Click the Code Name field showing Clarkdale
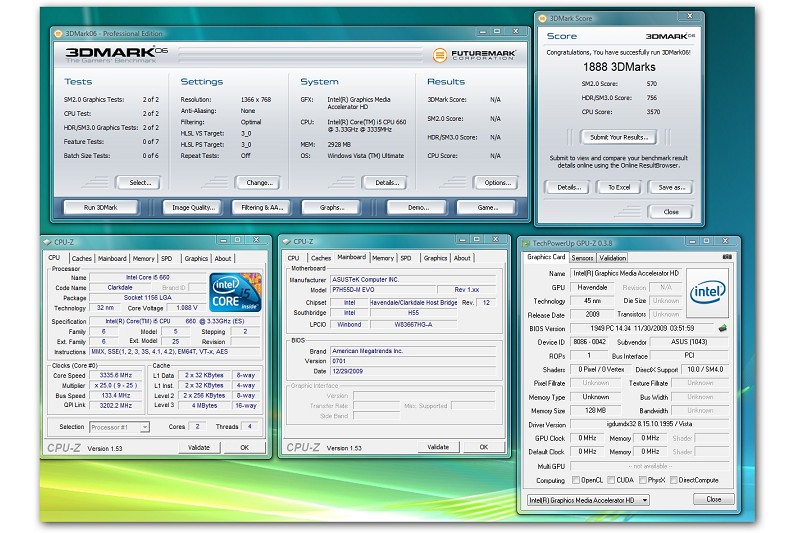Image resolution: width=800 pixels, height=533 pixels. [120, 288]
